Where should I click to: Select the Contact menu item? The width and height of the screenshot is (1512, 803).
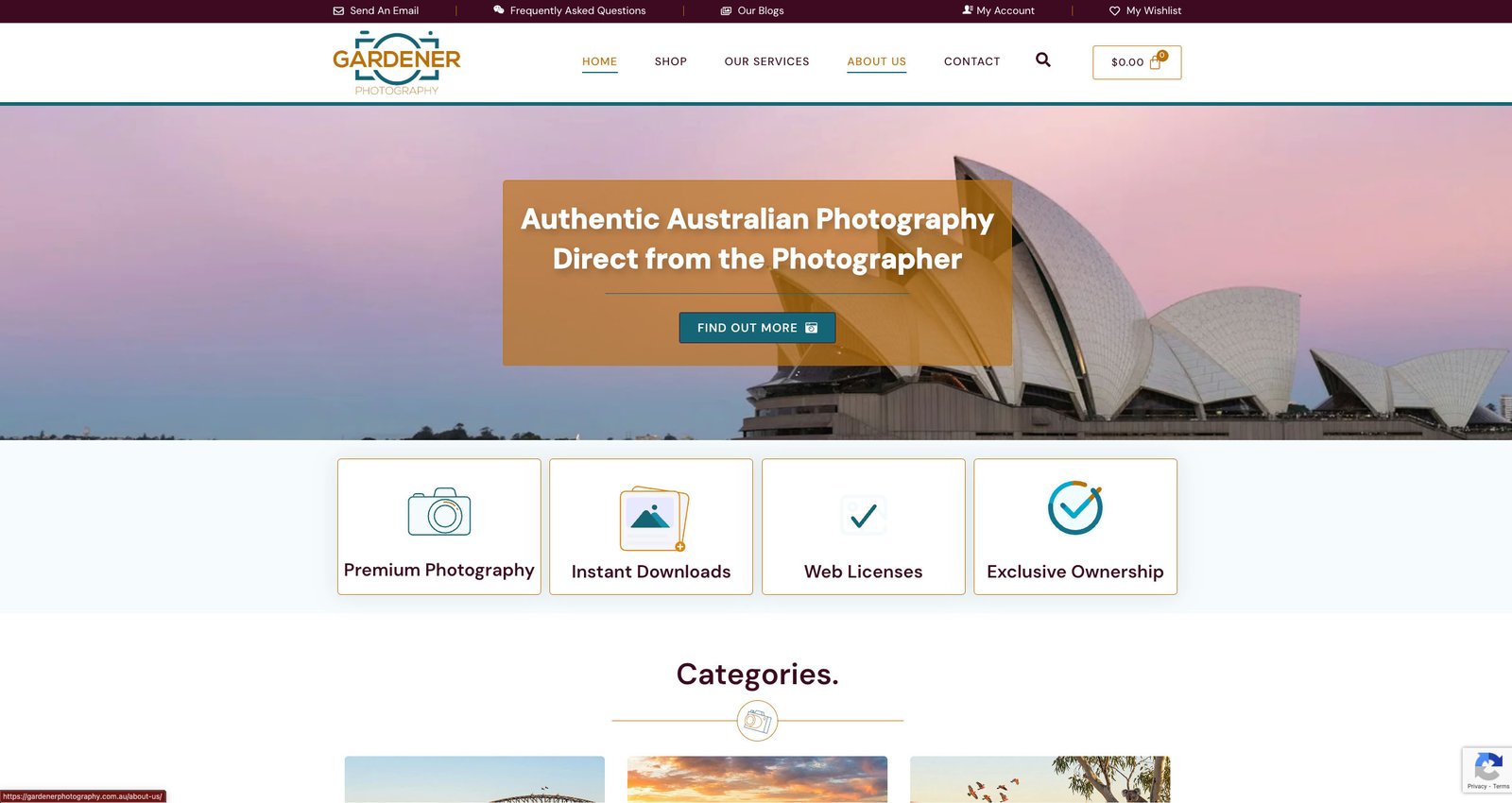coord(972,61)
